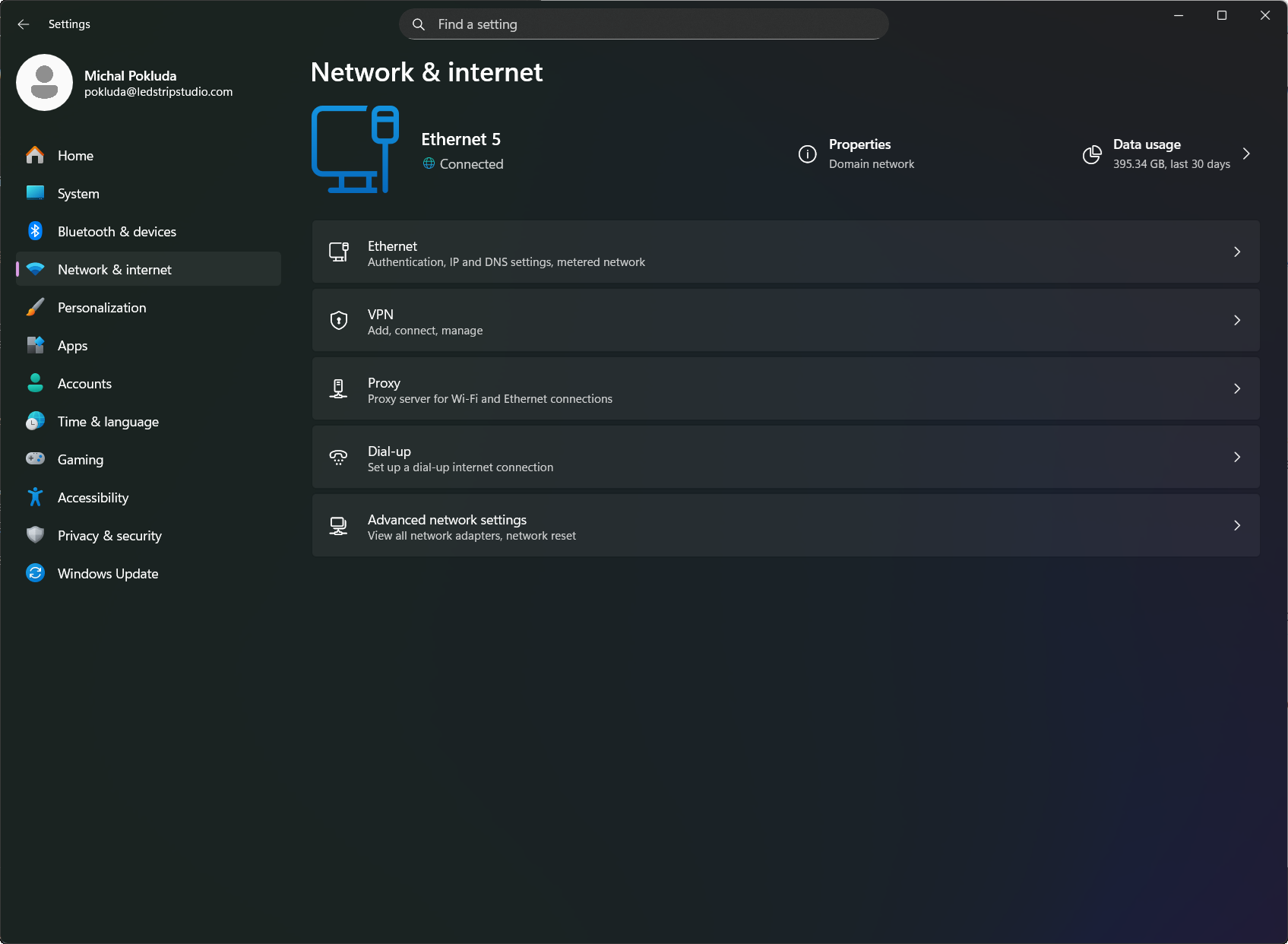Click the green Connected globe icon
The width and height of the screenshot is (1288, 944).
click(429, 163)
